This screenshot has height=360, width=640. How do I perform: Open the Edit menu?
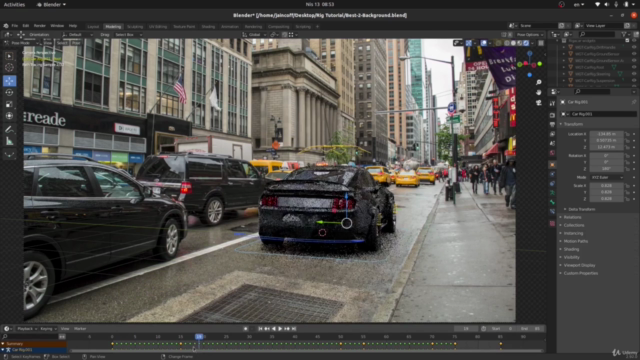point(25,26)
